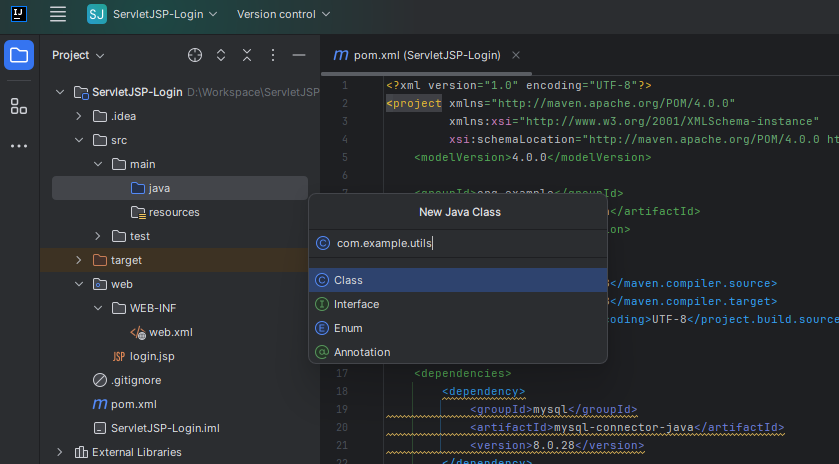Click the External Libraries chart icon
839x464 pixels.
(81, 452)
